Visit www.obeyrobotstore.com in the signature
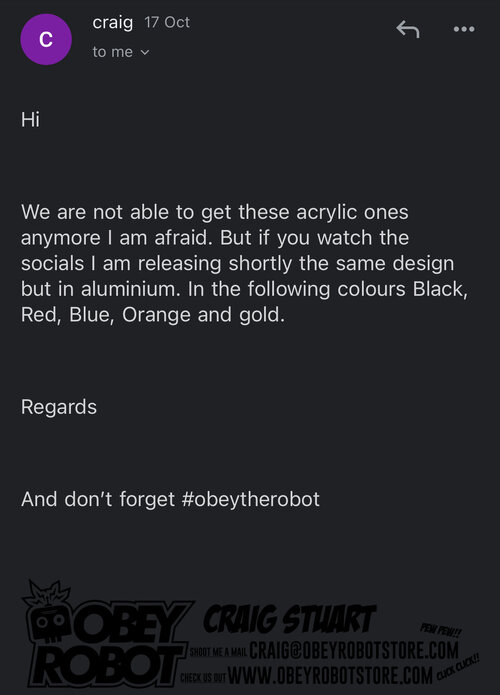This screenshot has height=695, width=500. (x=330, y=676)
